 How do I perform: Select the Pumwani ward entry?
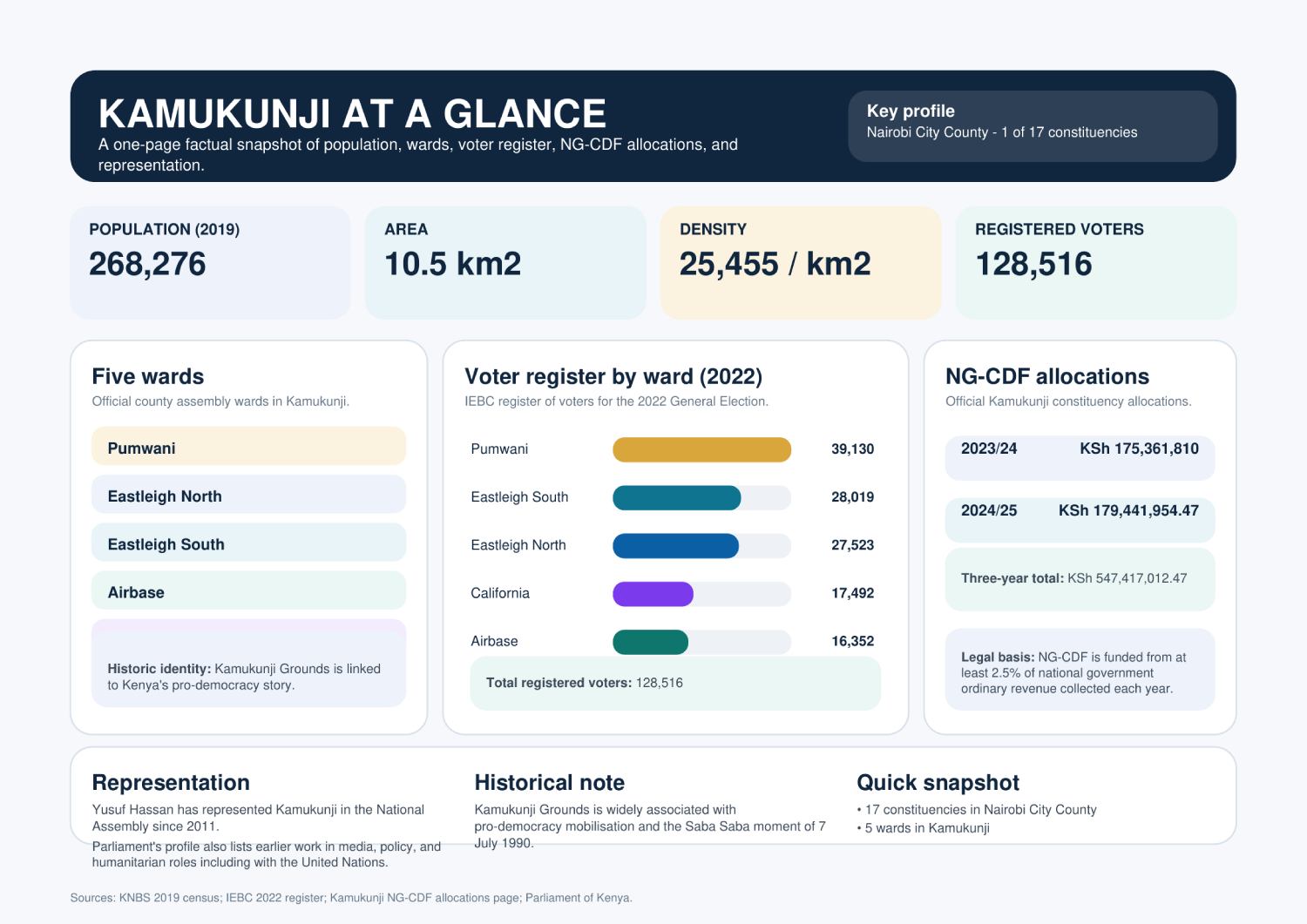click(x=248, y=448)
